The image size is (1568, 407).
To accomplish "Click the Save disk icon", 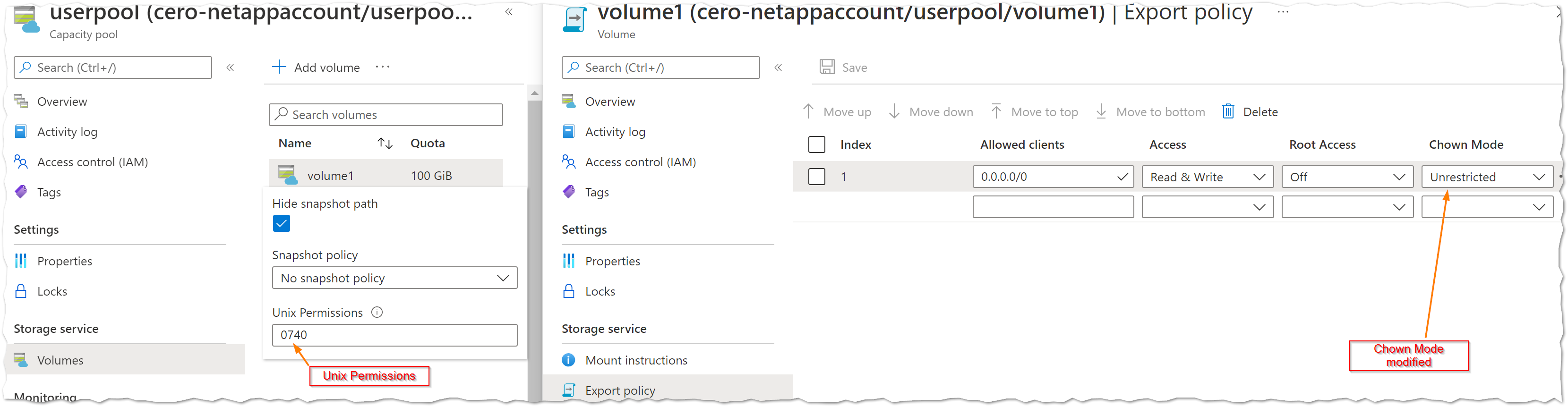I will tap(827, 67).
